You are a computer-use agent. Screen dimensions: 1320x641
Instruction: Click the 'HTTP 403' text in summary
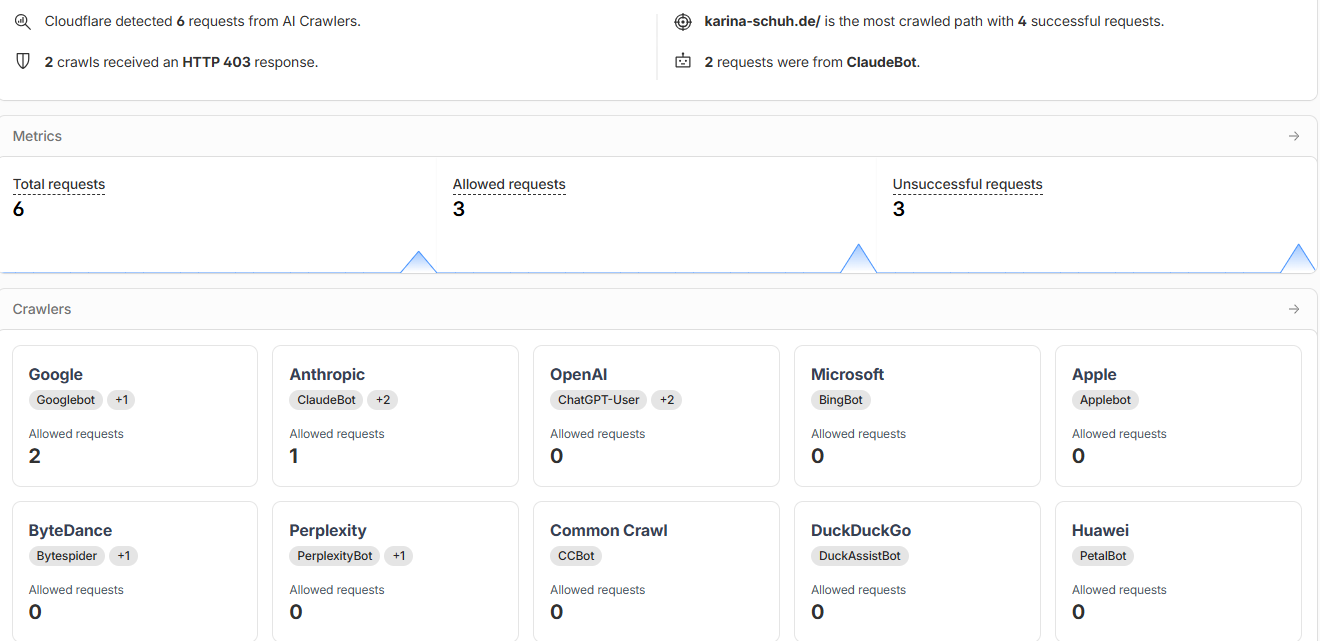pyautogui.click(x=216, y=62)
